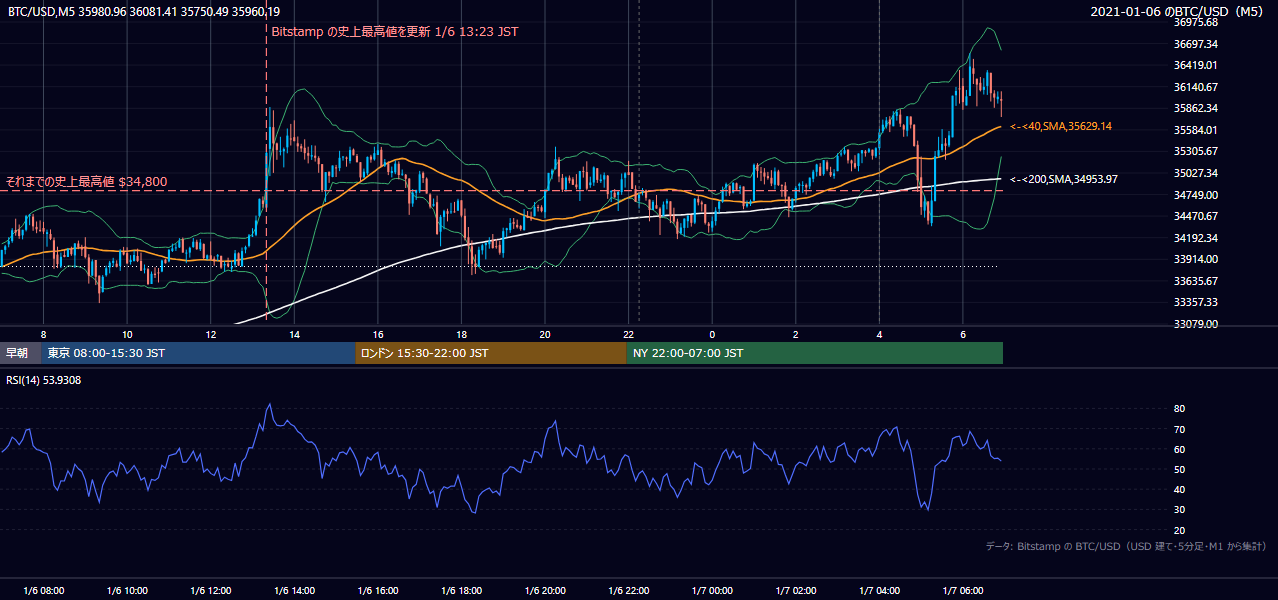This screenshot has width=1278, height=600.
Task: Select the '1/6 10:00' time label
Action: 127,591
